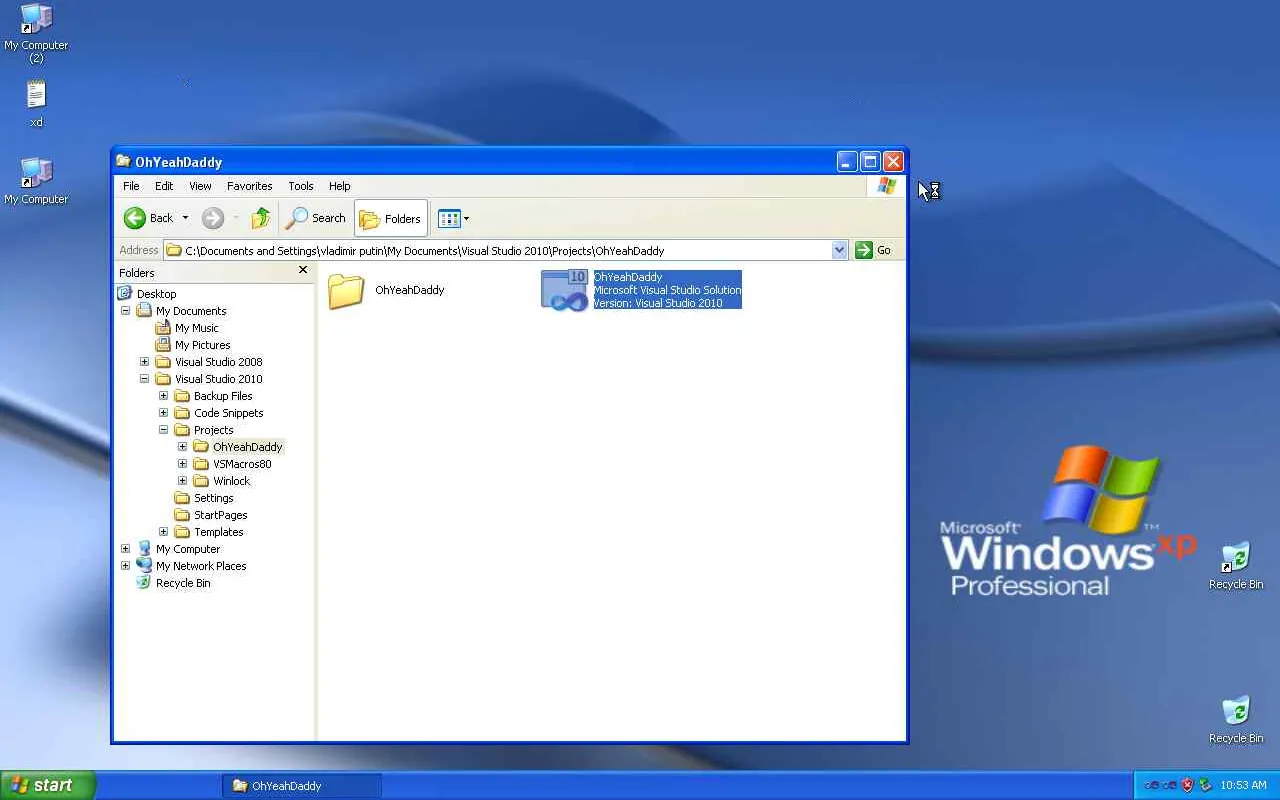Select the Desktop icon in the folder tree
This screenshot has width=1280, height=800.
pos(125,294)
